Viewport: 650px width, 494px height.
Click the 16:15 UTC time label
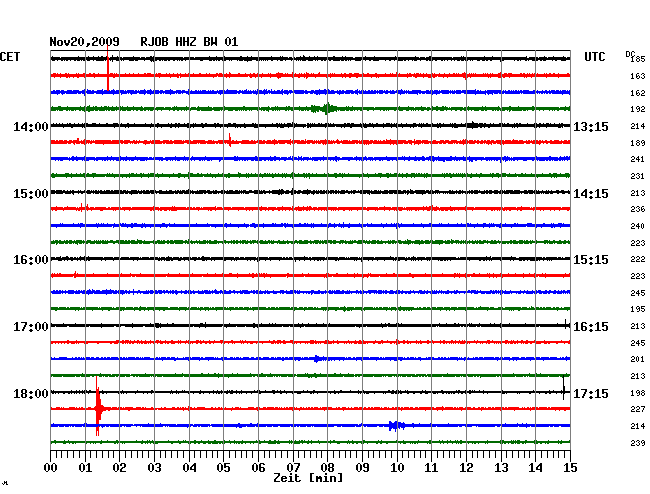point(591,327)
